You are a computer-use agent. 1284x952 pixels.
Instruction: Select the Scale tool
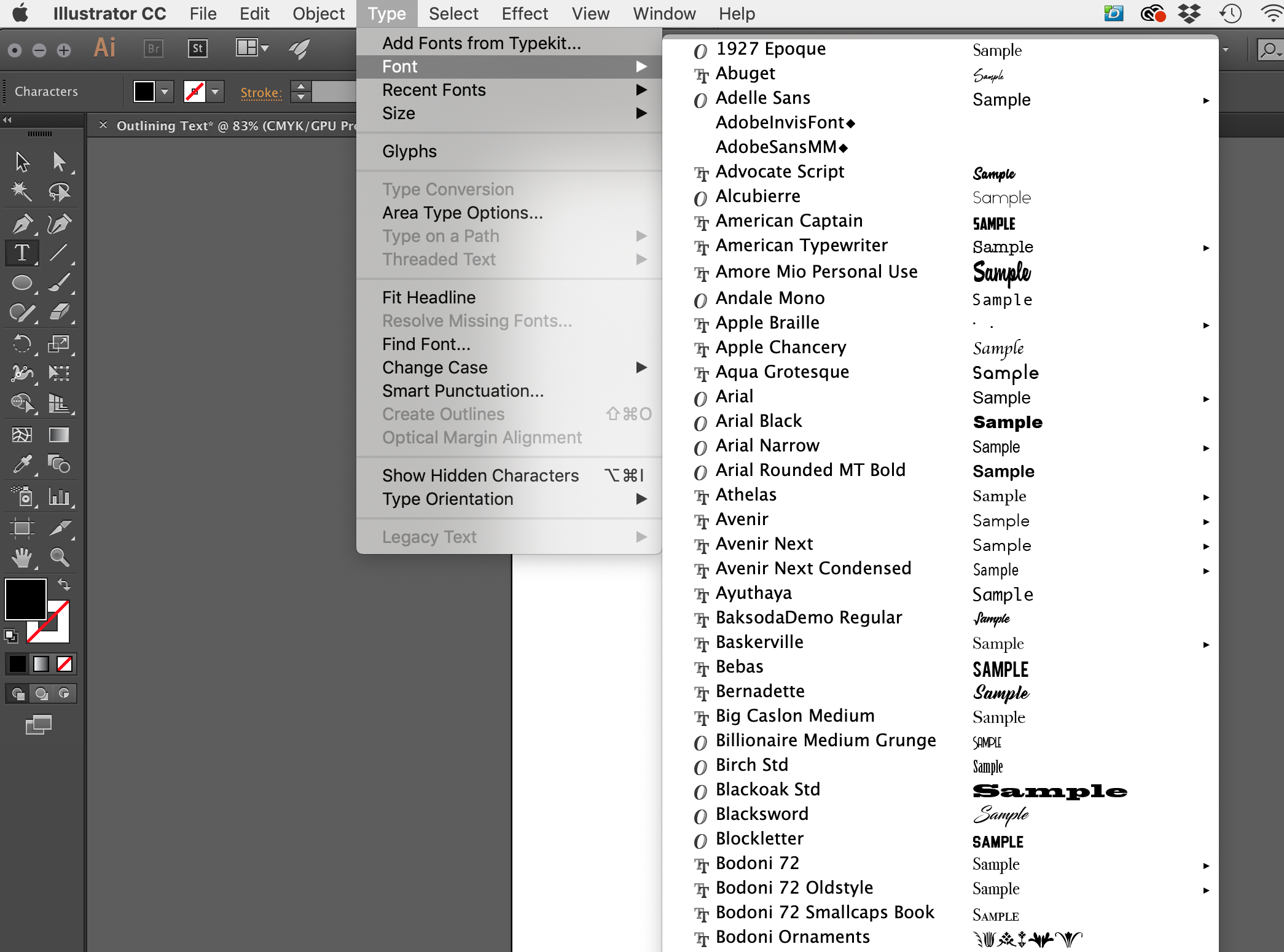59,343
